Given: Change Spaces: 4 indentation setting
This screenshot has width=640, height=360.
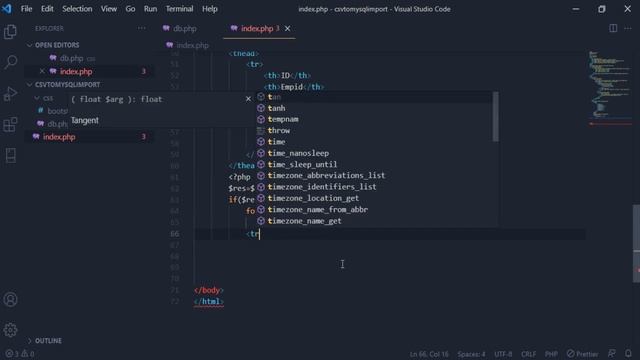Looking at the screenshot, I should click(471, 353).
